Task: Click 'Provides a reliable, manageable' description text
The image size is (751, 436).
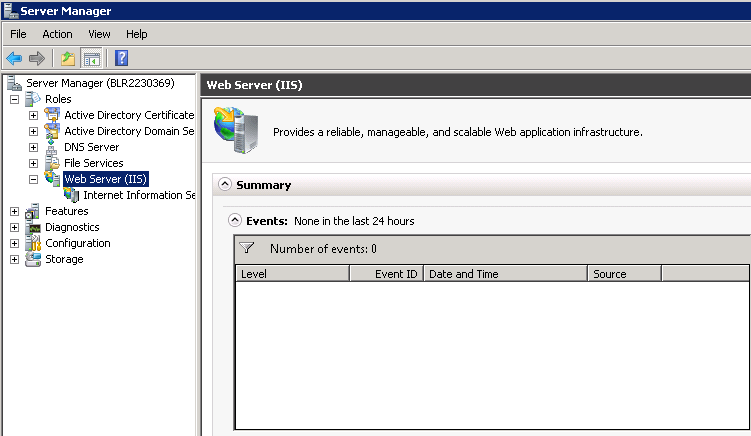Action: tap(458, 132)
